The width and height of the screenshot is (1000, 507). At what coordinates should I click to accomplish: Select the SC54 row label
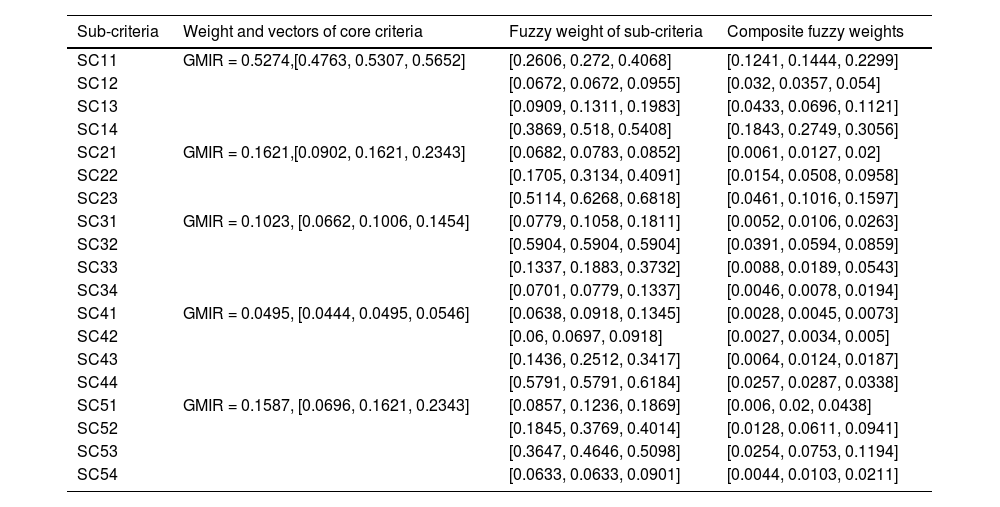(x=97, y=474)
